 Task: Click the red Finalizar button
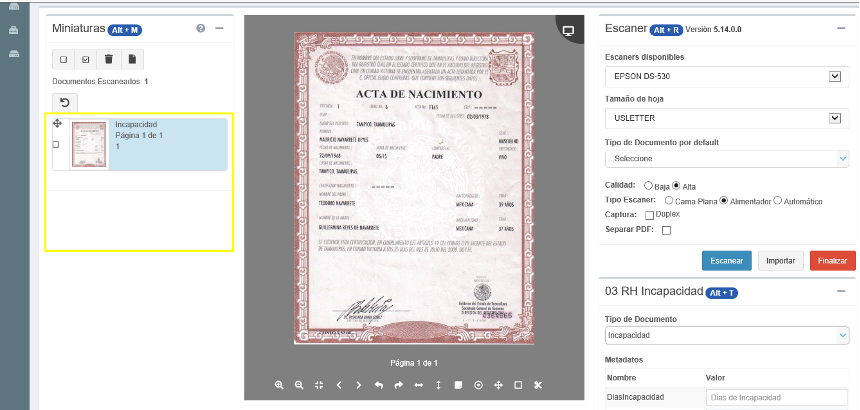(x=832, y=261)
